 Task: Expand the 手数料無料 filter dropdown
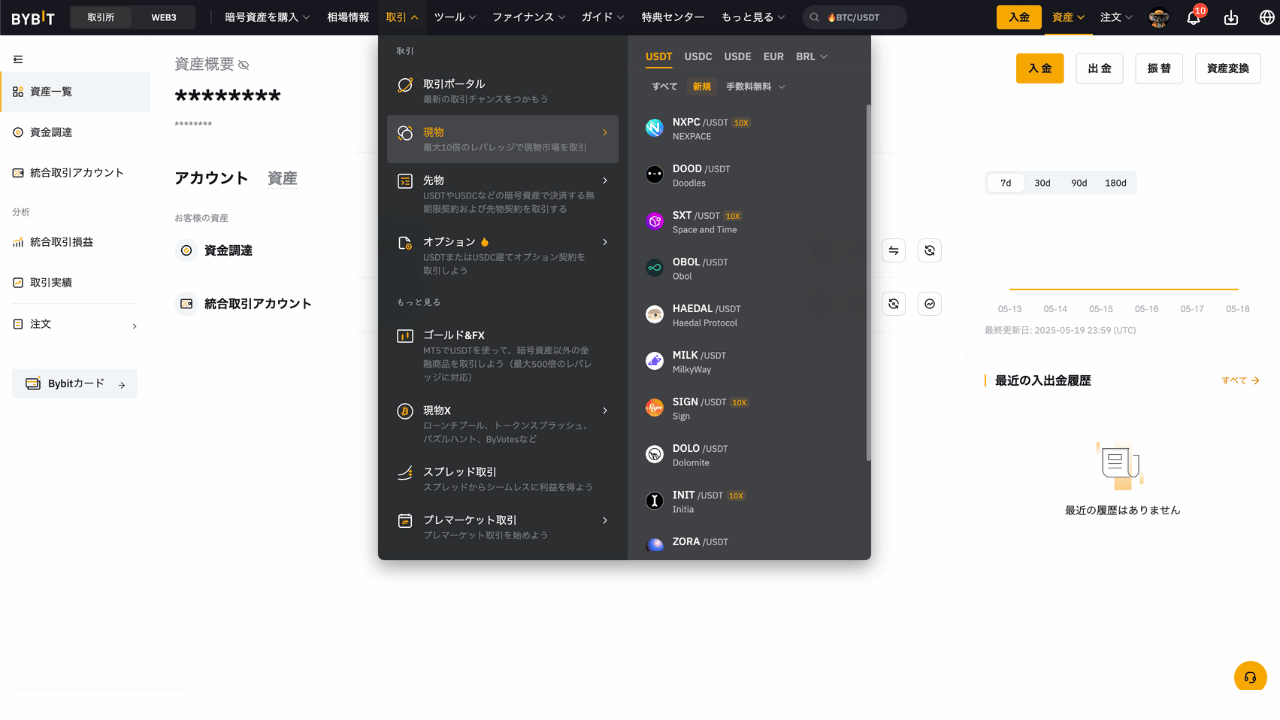pyautogui.click(x=755, y=87)
